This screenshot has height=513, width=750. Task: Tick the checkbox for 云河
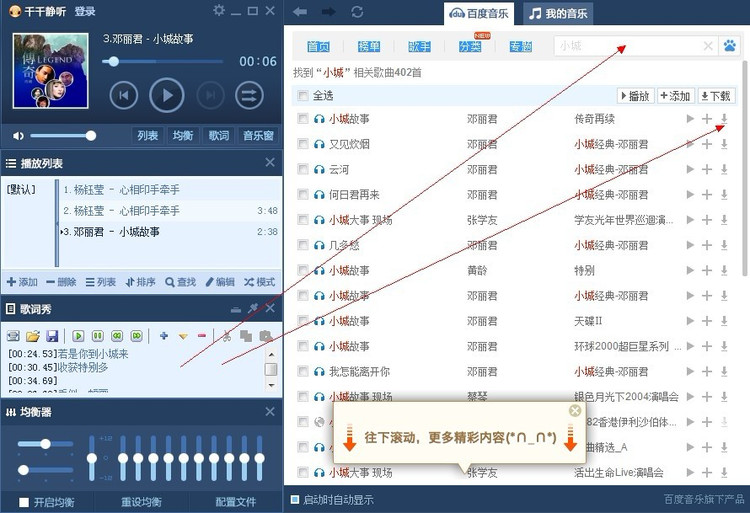pyautogui.click(x=302, y=169)
